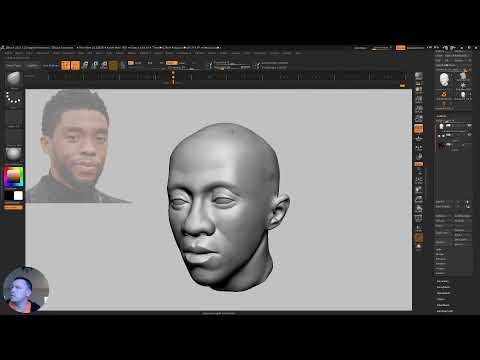Click the reference photo in canvas corner
The image size is (480, 360).
(78, 146)
